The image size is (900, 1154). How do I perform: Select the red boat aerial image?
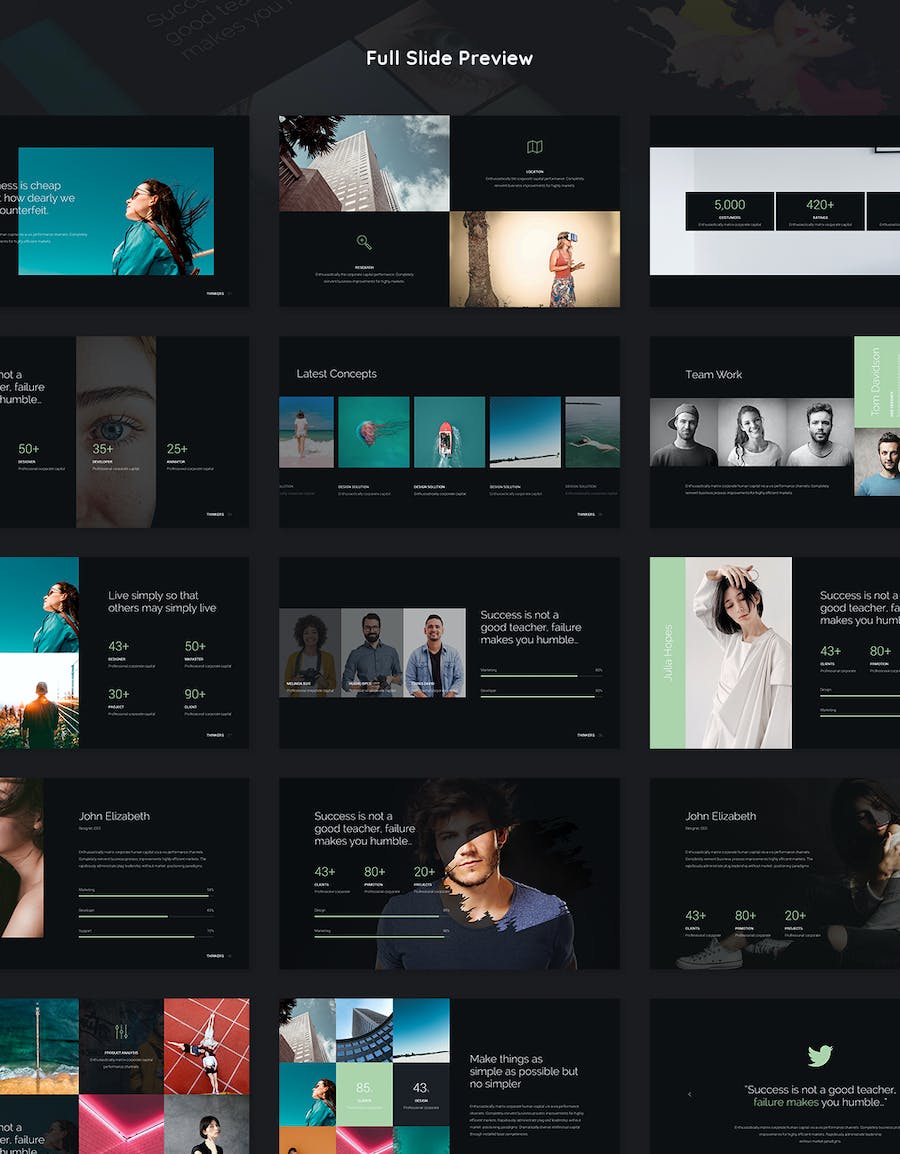pyautogui.click(x=449, y=432)
